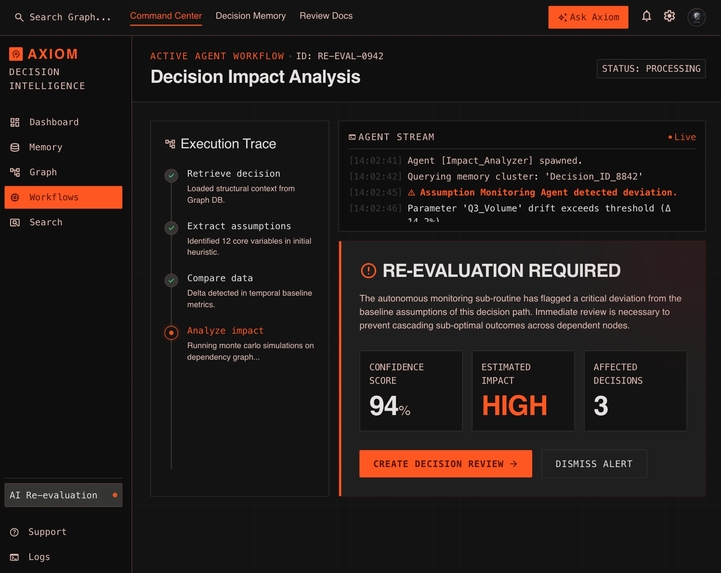Image resolution: width=721 pixels, height=573 pixels.
Task: Click the Axiom logo icon
Action: [x=16, y=54]
